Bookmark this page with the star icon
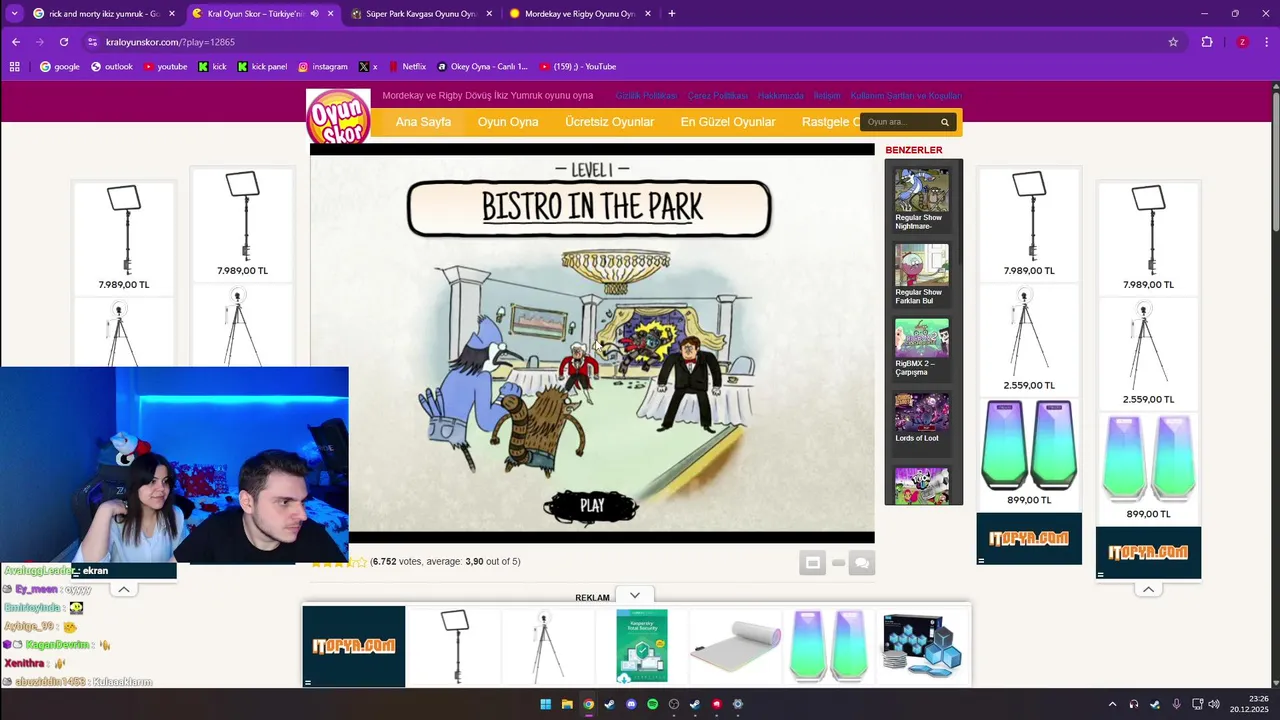Viewport: 1280px width, 720px height. (x=1173, y=42)
